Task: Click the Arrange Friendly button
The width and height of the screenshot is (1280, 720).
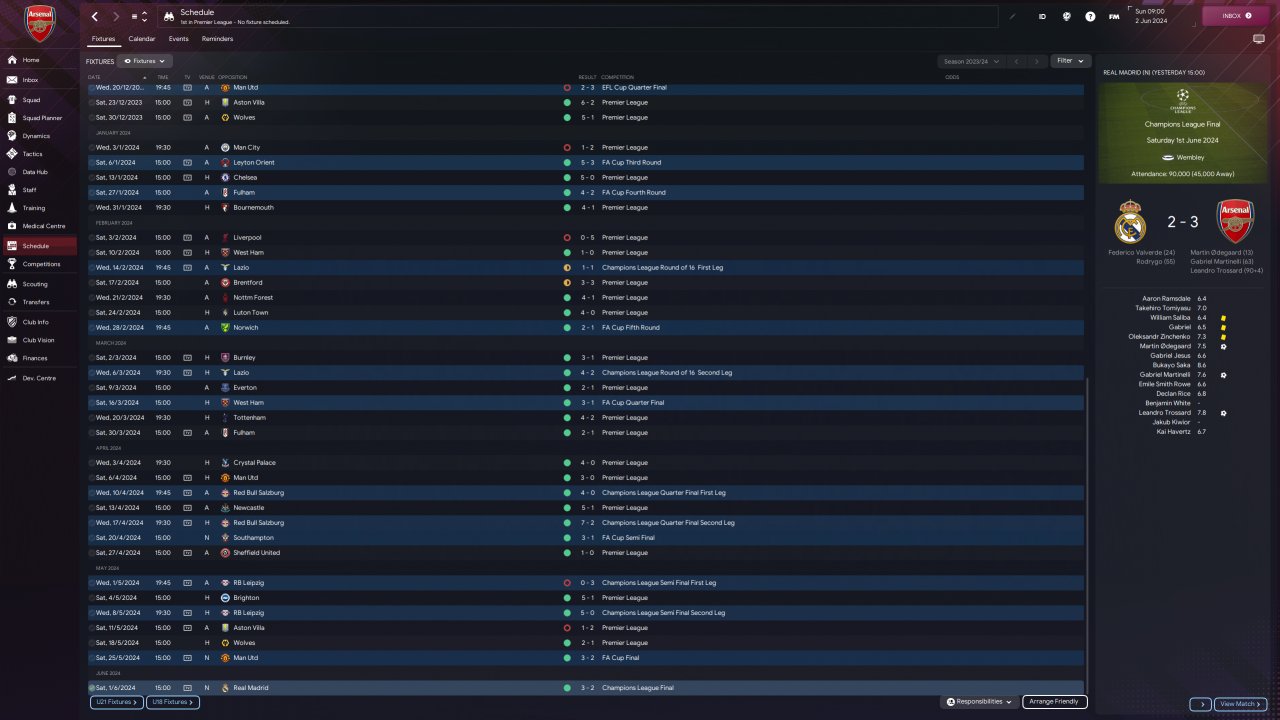Action: (1054, 702)
